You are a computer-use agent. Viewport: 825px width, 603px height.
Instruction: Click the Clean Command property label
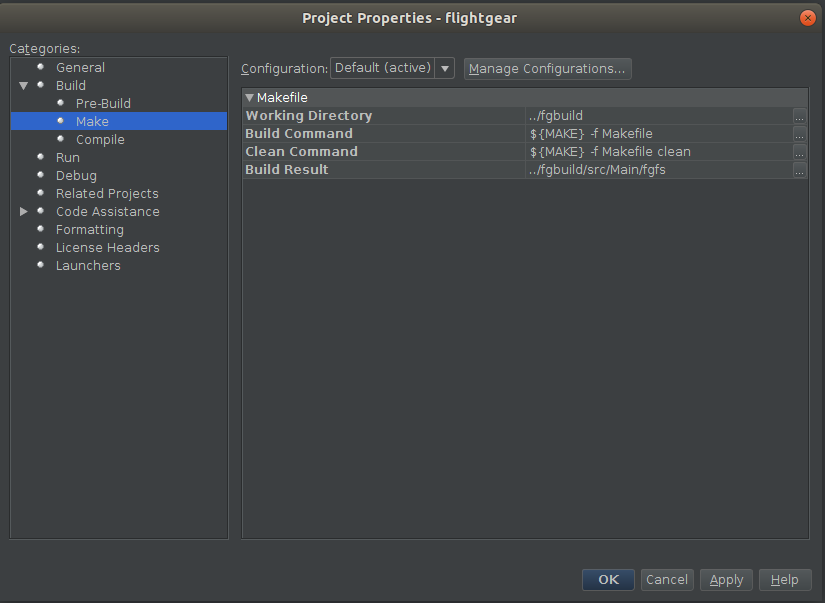(x=301, y=152)
